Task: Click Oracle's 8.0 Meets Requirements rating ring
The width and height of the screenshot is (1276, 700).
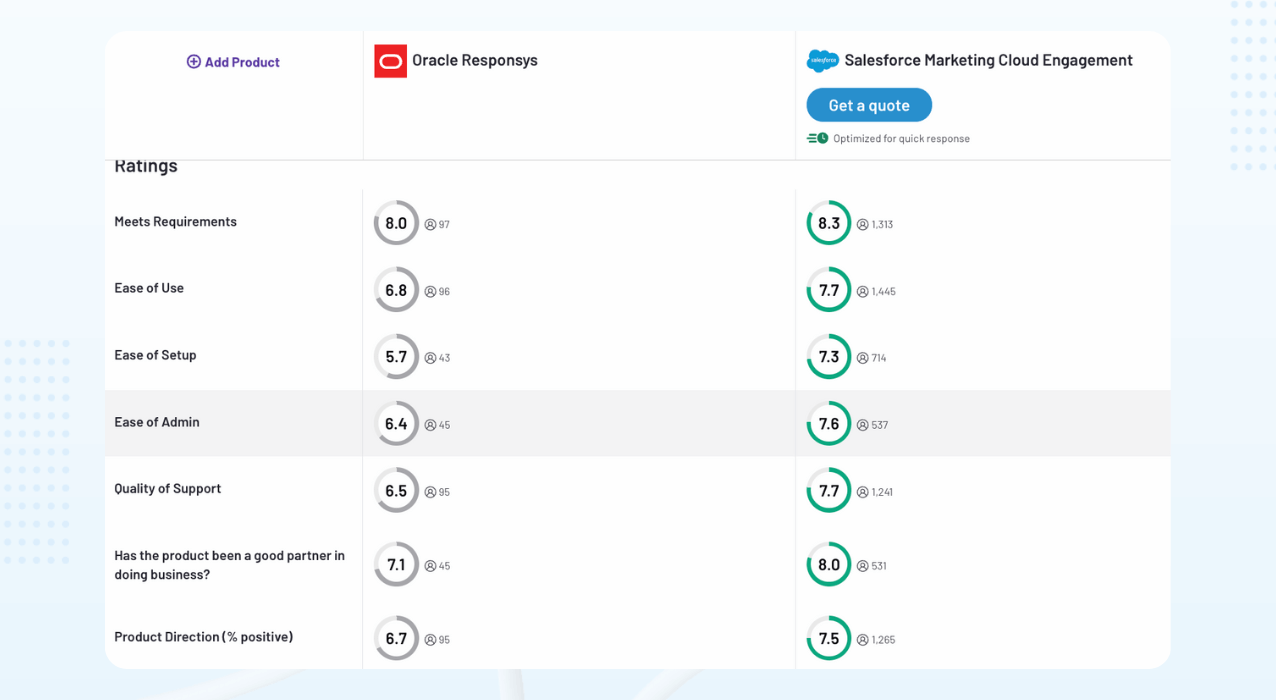Action: (x=396, y=223)
